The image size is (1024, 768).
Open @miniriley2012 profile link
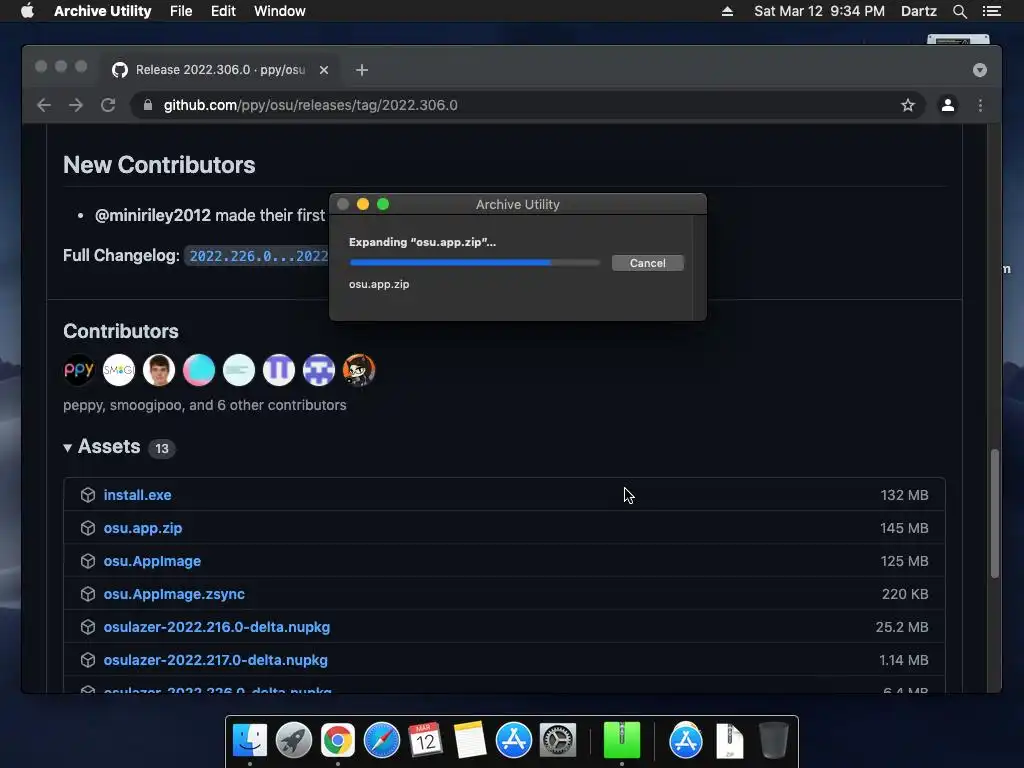click(x=152, y=216)
